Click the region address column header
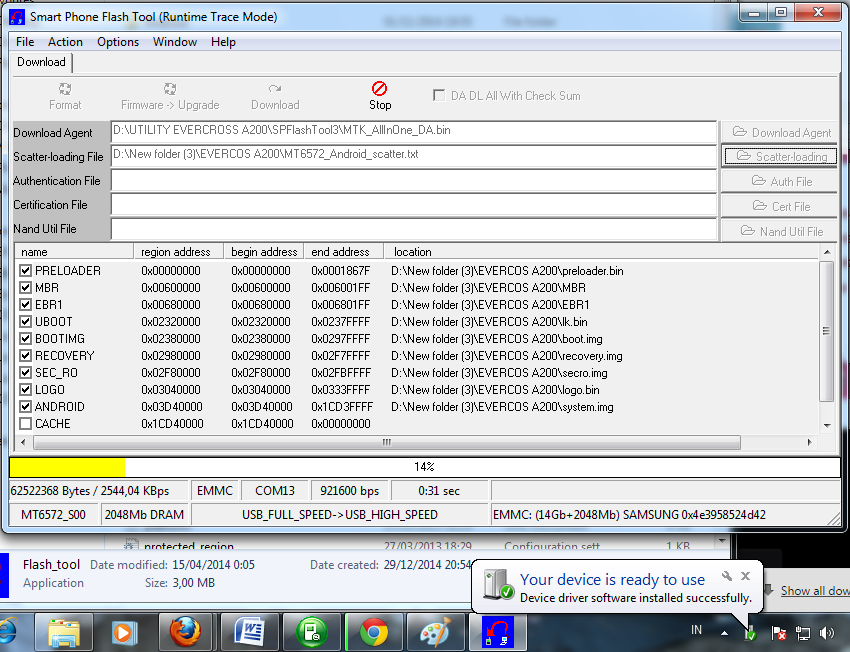850x652 pixels. click(x=179, y=252)
